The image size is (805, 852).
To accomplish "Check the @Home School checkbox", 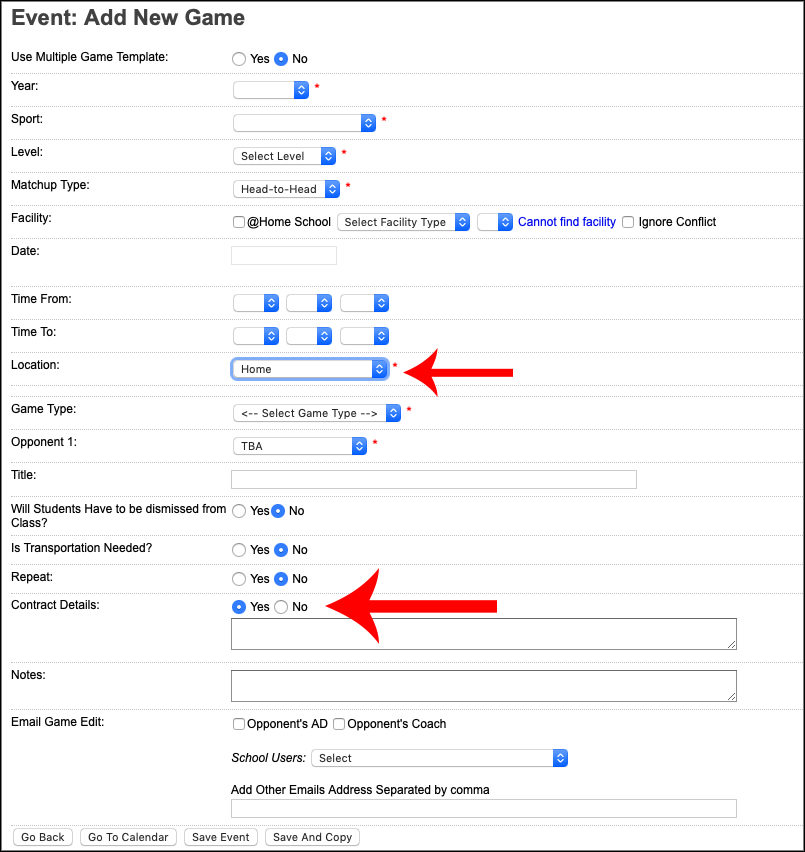I will click(238, 222).
